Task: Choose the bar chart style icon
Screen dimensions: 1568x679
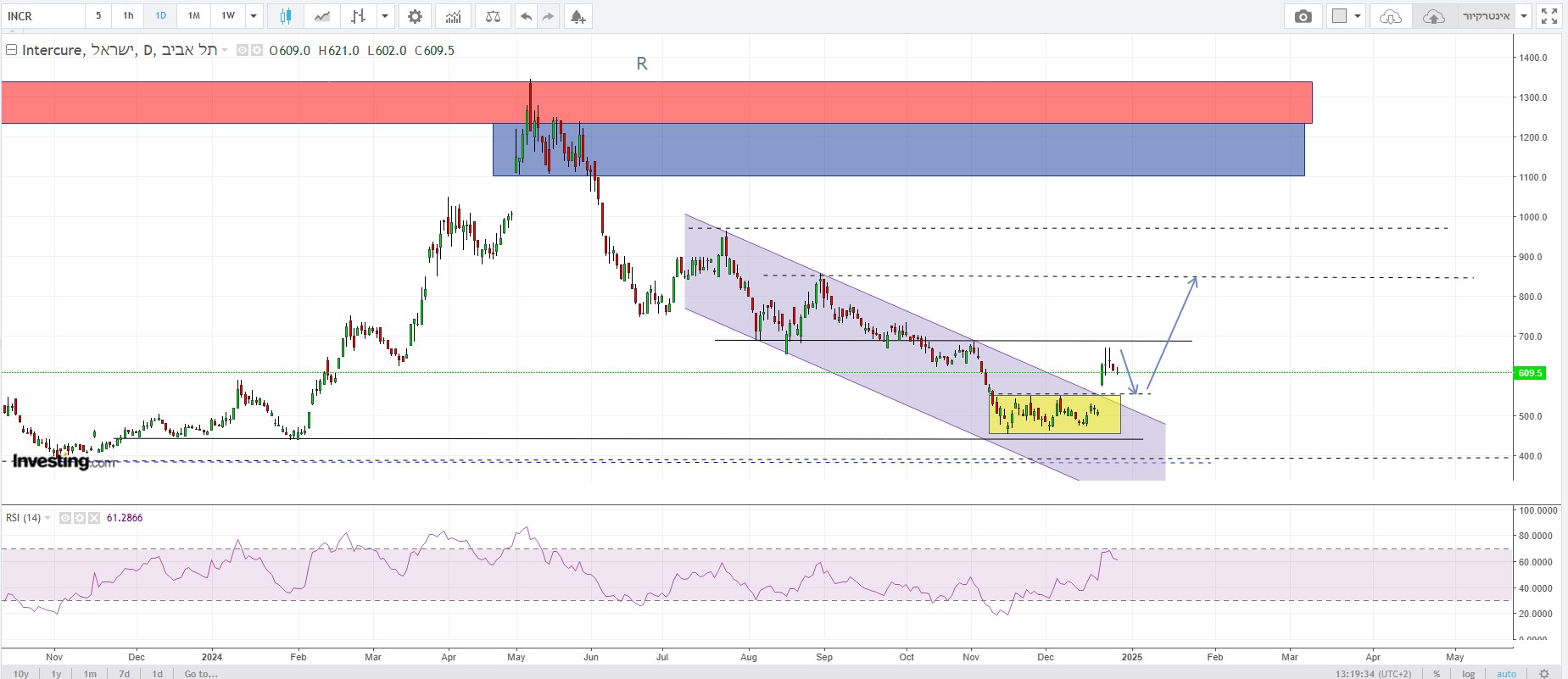Action: (x=359, y=16)
